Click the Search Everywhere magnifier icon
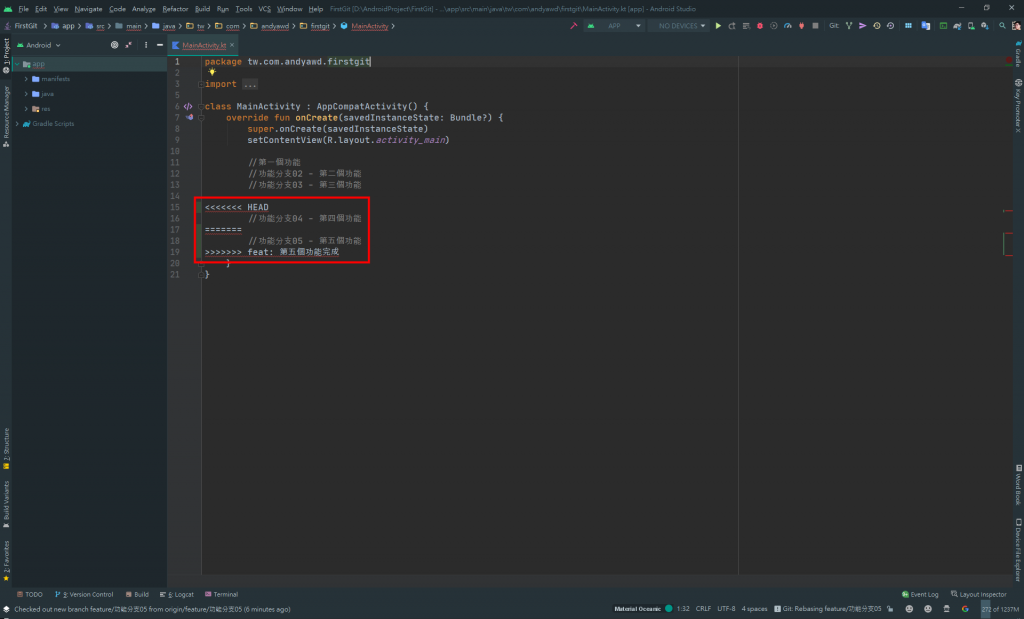Image resolution: width=1024 pixels, height=619 pixels. [1002, 26]
